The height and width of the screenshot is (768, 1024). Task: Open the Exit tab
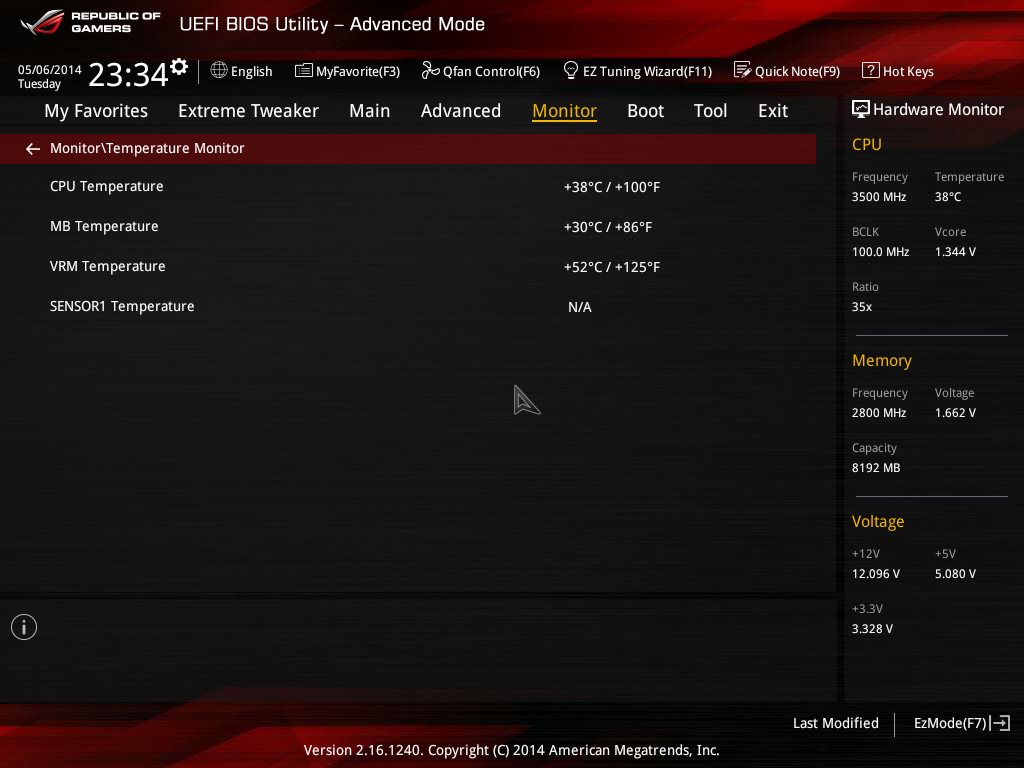[x=773, y=111]
